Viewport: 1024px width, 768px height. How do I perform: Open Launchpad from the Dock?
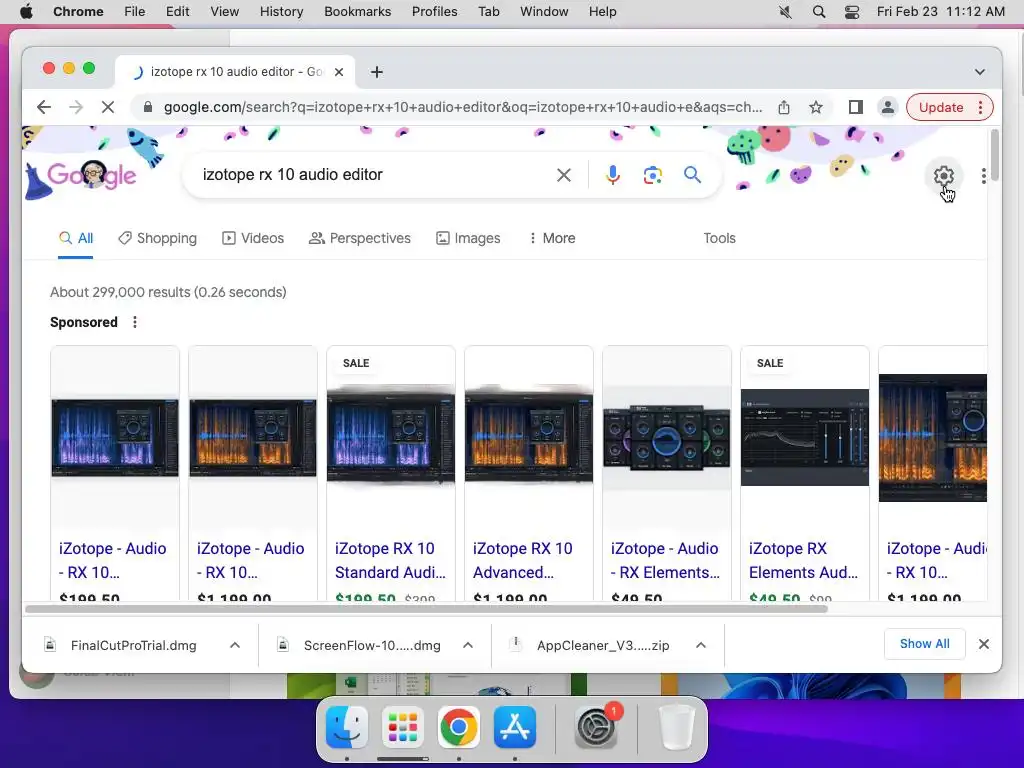[x=403, y=727]
